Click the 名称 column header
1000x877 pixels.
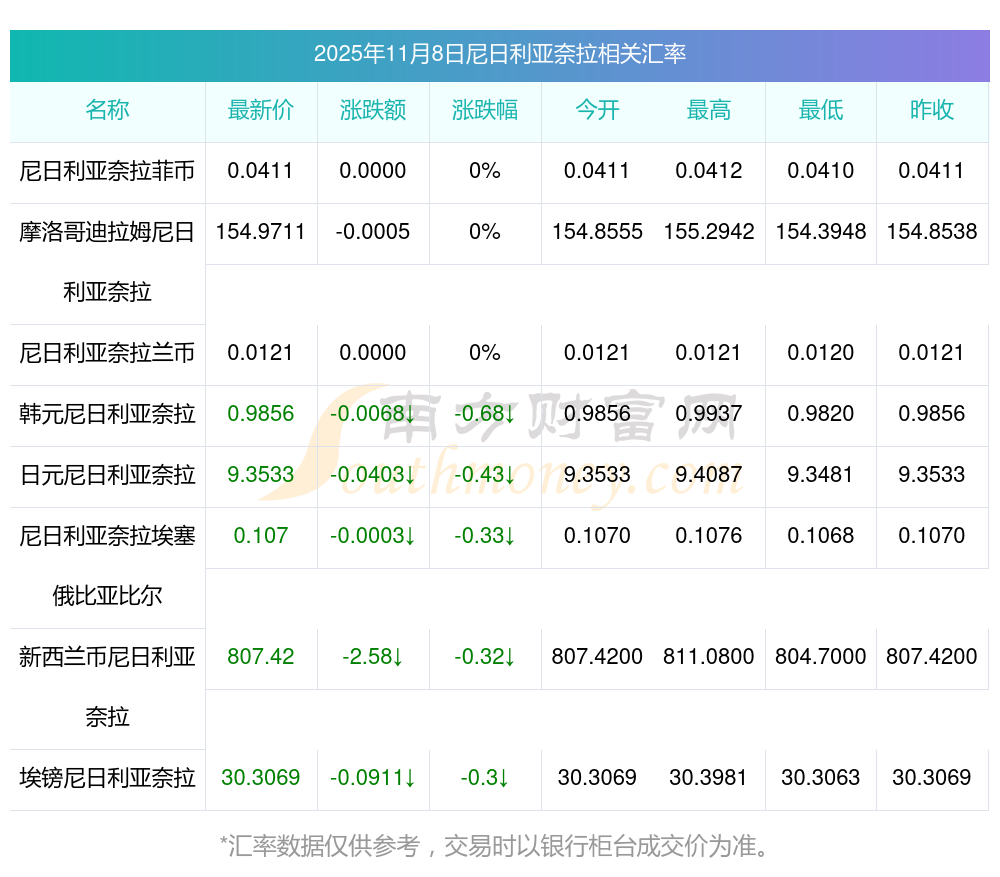click(107, 111)
